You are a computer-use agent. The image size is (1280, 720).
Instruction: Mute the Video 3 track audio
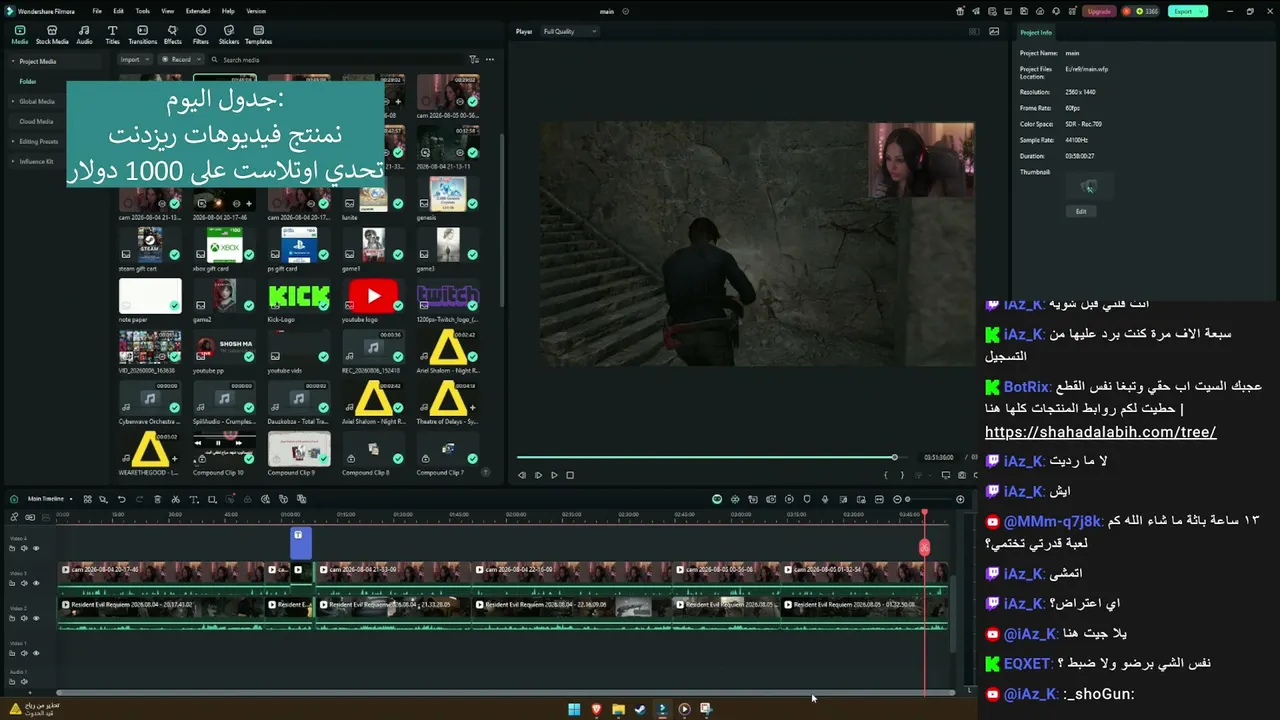pyautogui.click(x=25, y=583)
